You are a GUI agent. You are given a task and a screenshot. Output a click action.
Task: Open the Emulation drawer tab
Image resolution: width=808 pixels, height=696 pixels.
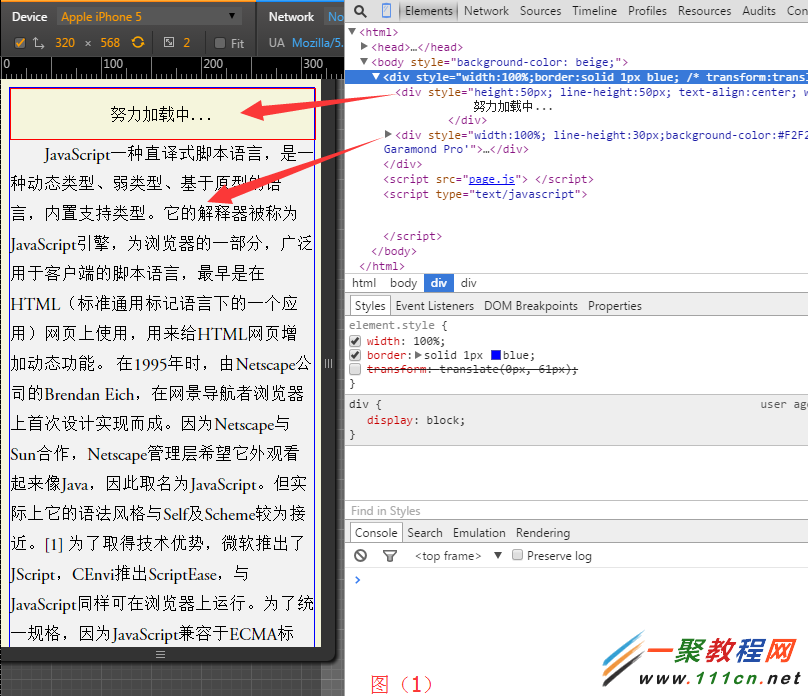pos(479,533)
